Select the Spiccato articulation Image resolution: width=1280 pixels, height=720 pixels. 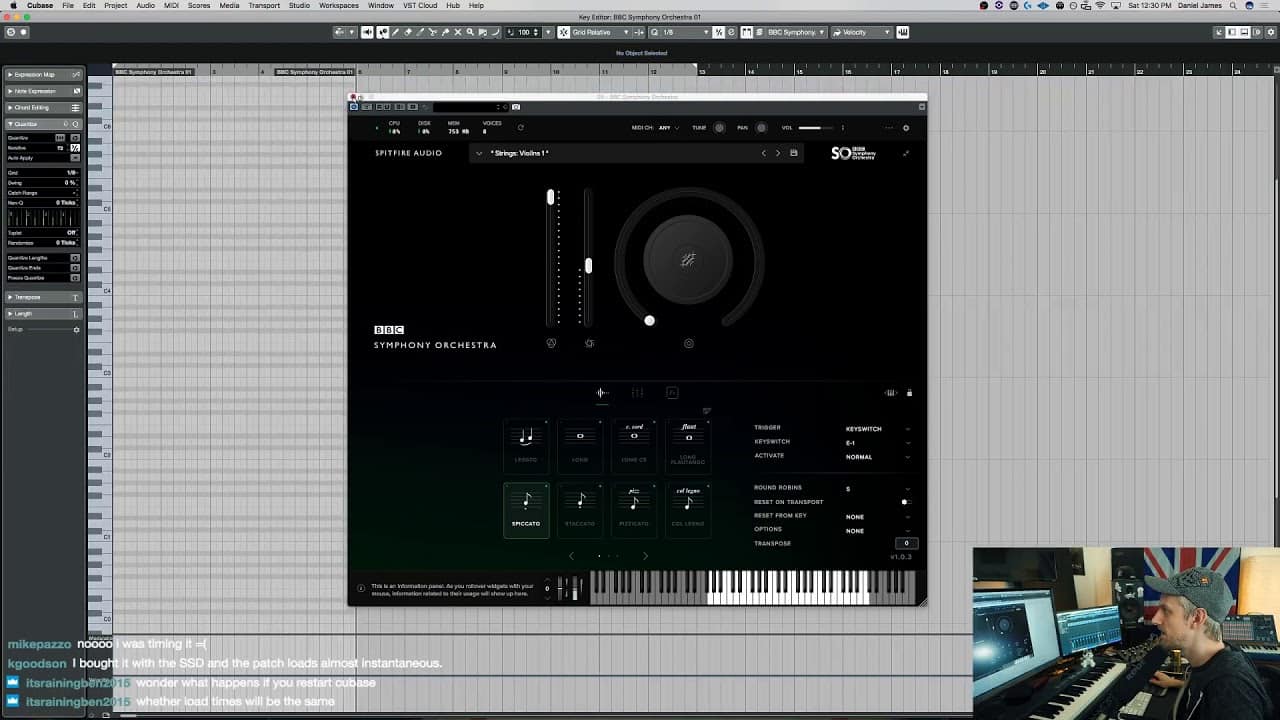(x=526, y=510)
